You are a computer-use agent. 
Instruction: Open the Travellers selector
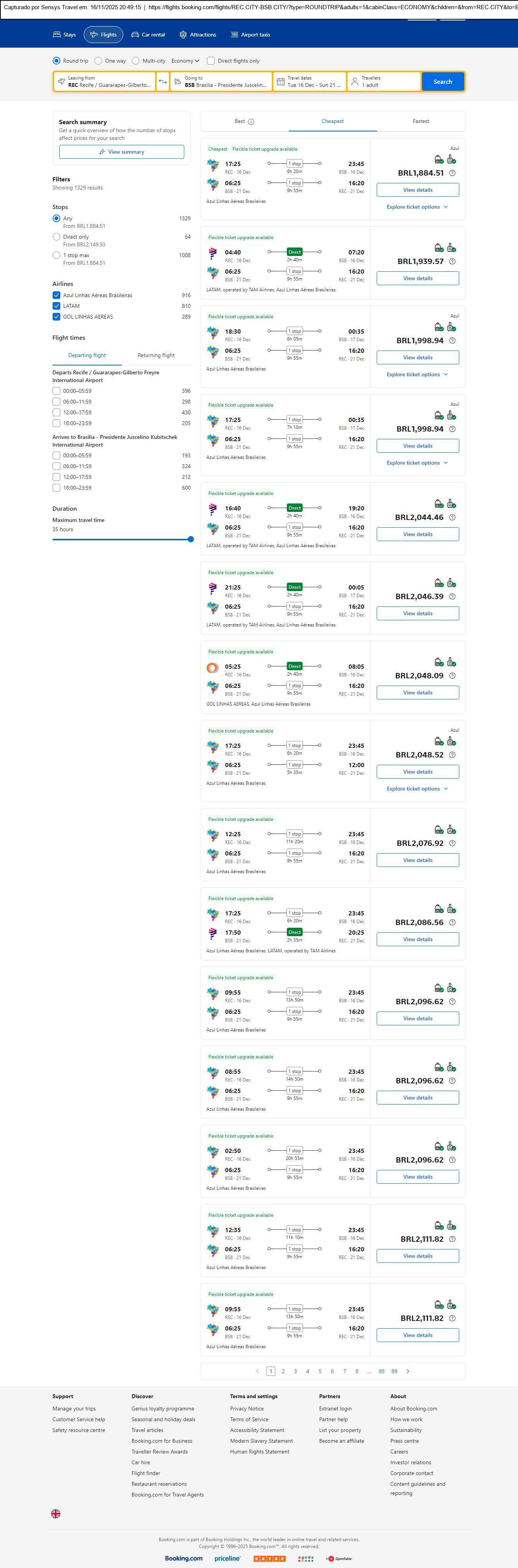click(383, 81)
